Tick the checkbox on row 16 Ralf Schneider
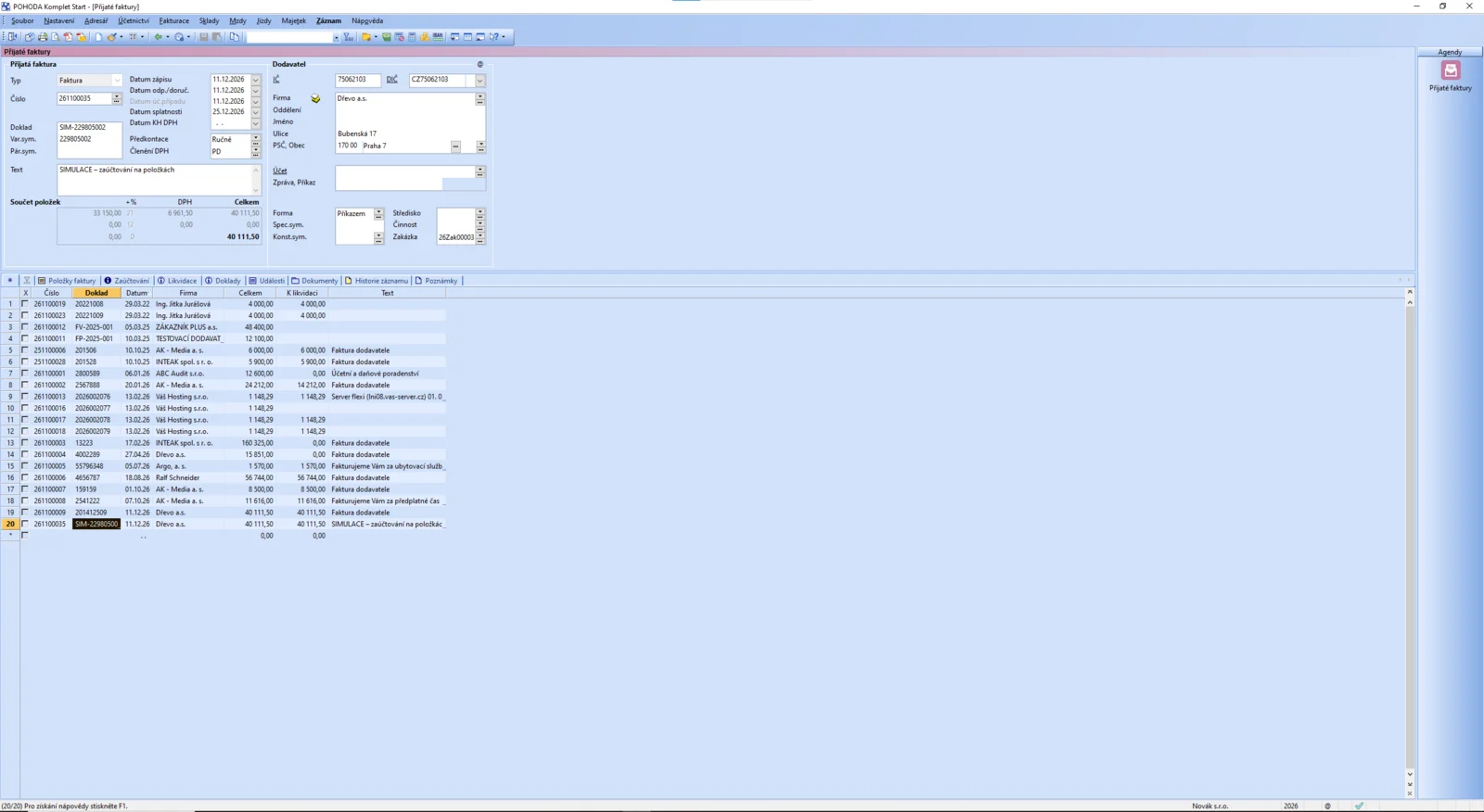 [x=25, y=477]
